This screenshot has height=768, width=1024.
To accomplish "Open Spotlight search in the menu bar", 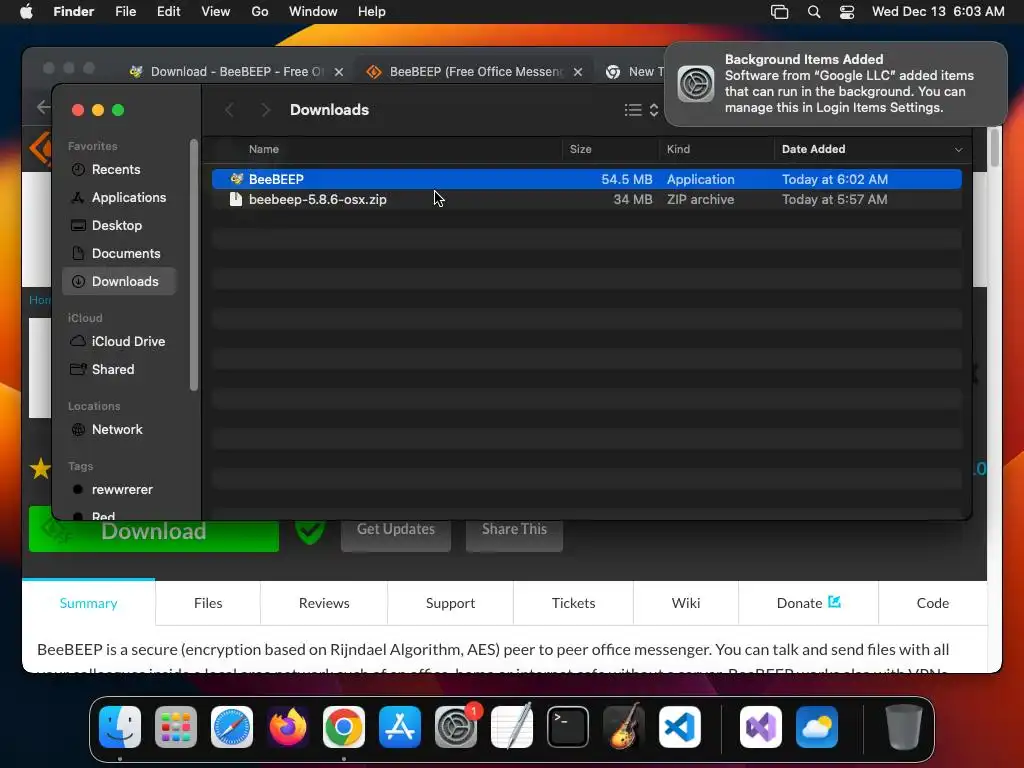I will click(814, 12).
